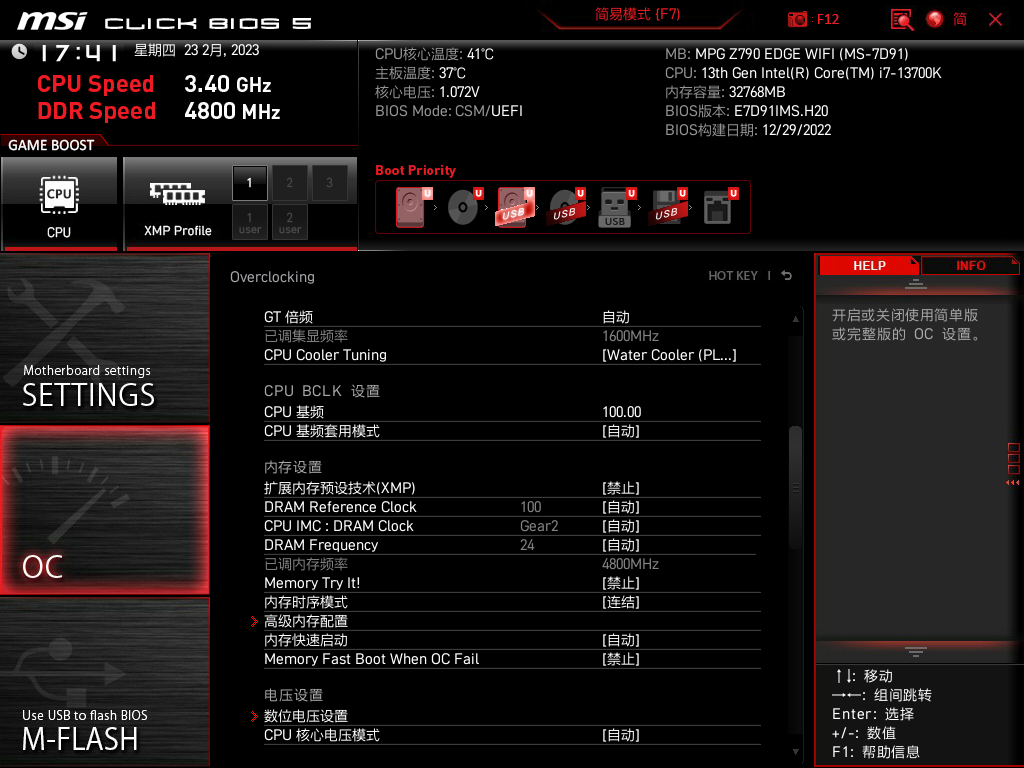Click the Overclocking page title
The height and width of the screenshot is (768, 1024).
272,277
